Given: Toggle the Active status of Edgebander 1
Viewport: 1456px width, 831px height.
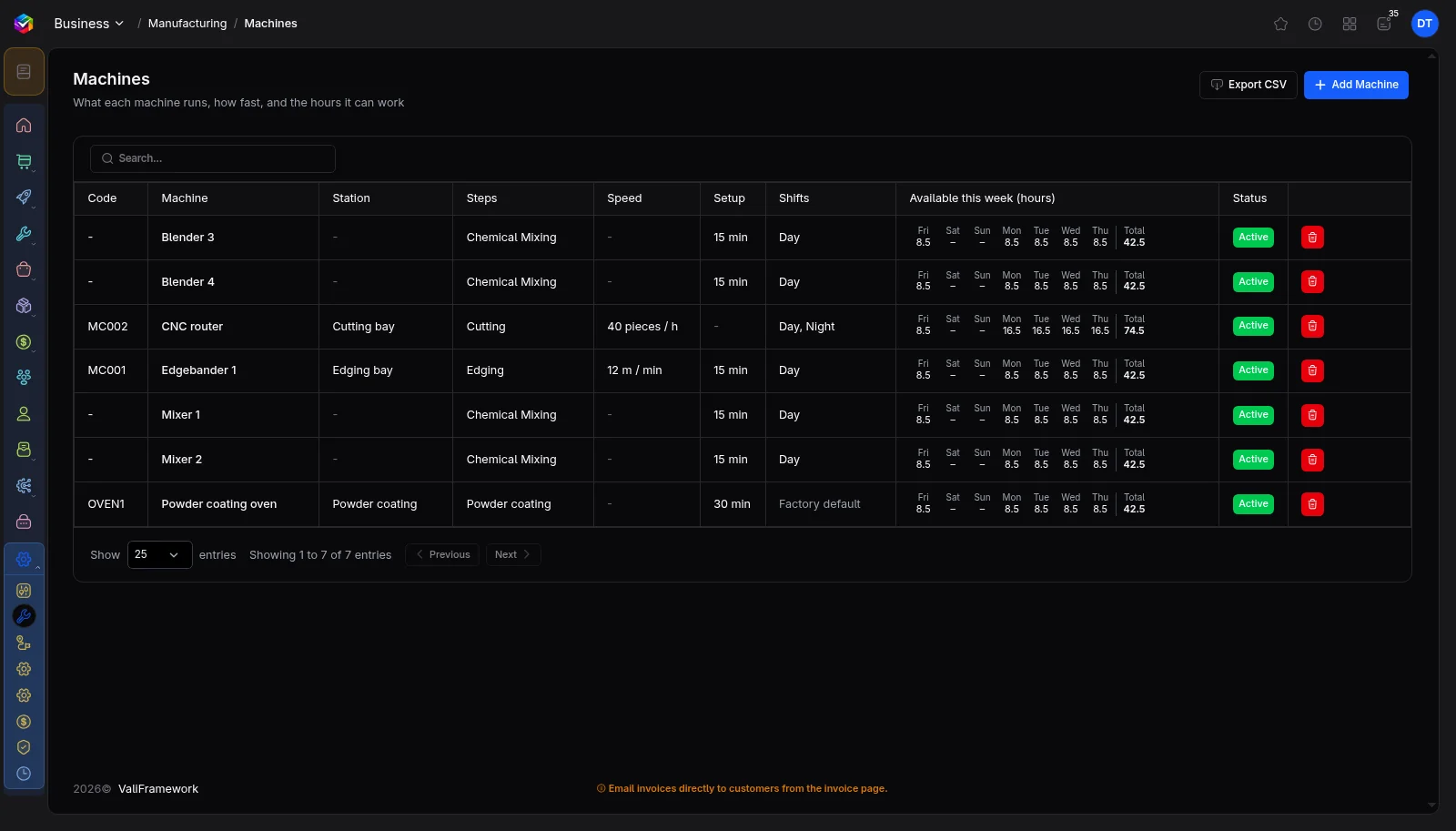Looking at the screenshot, I should pyautogui.click(x=1253, y=370).
